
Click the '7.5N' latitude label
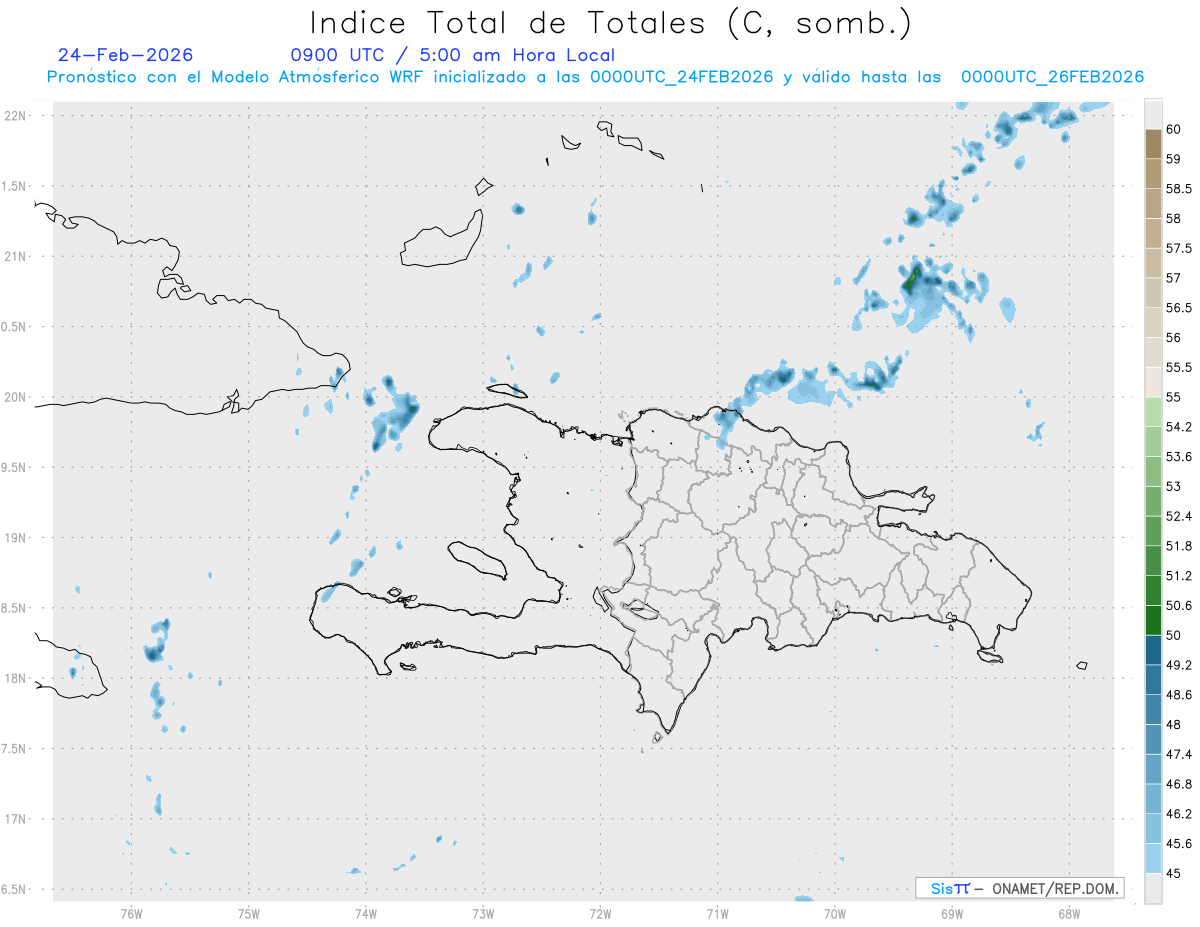(13, 749)
